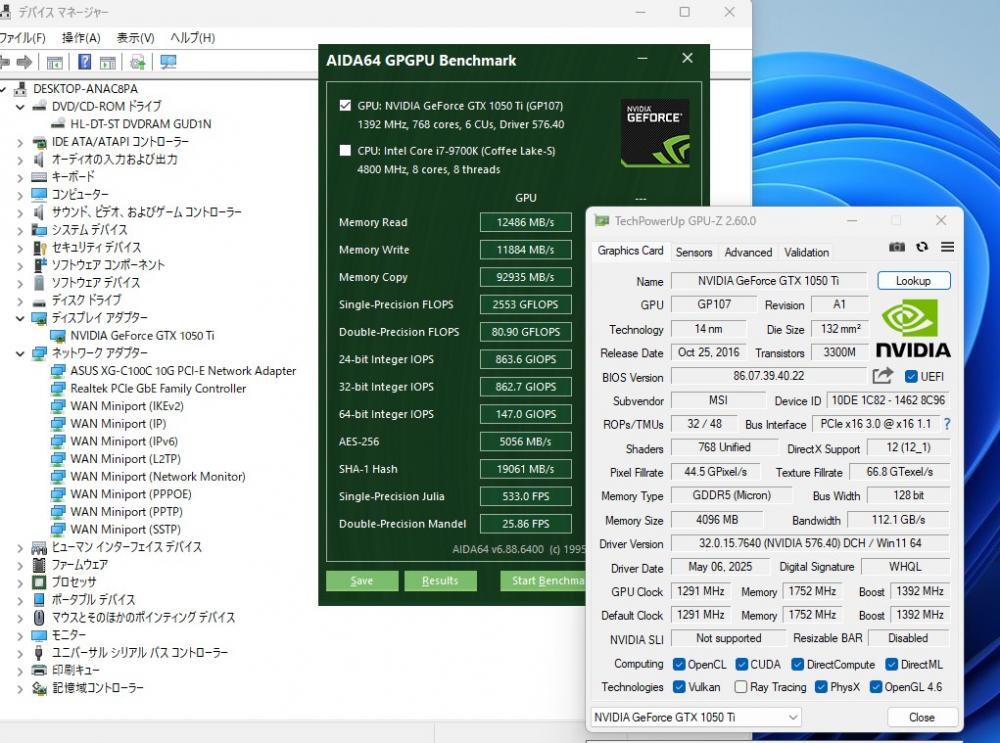This screenshot has height=743, width=1000.
Task: Start the AIDA64 benchmark with Start Benchmark
Action: pos(543,580)
